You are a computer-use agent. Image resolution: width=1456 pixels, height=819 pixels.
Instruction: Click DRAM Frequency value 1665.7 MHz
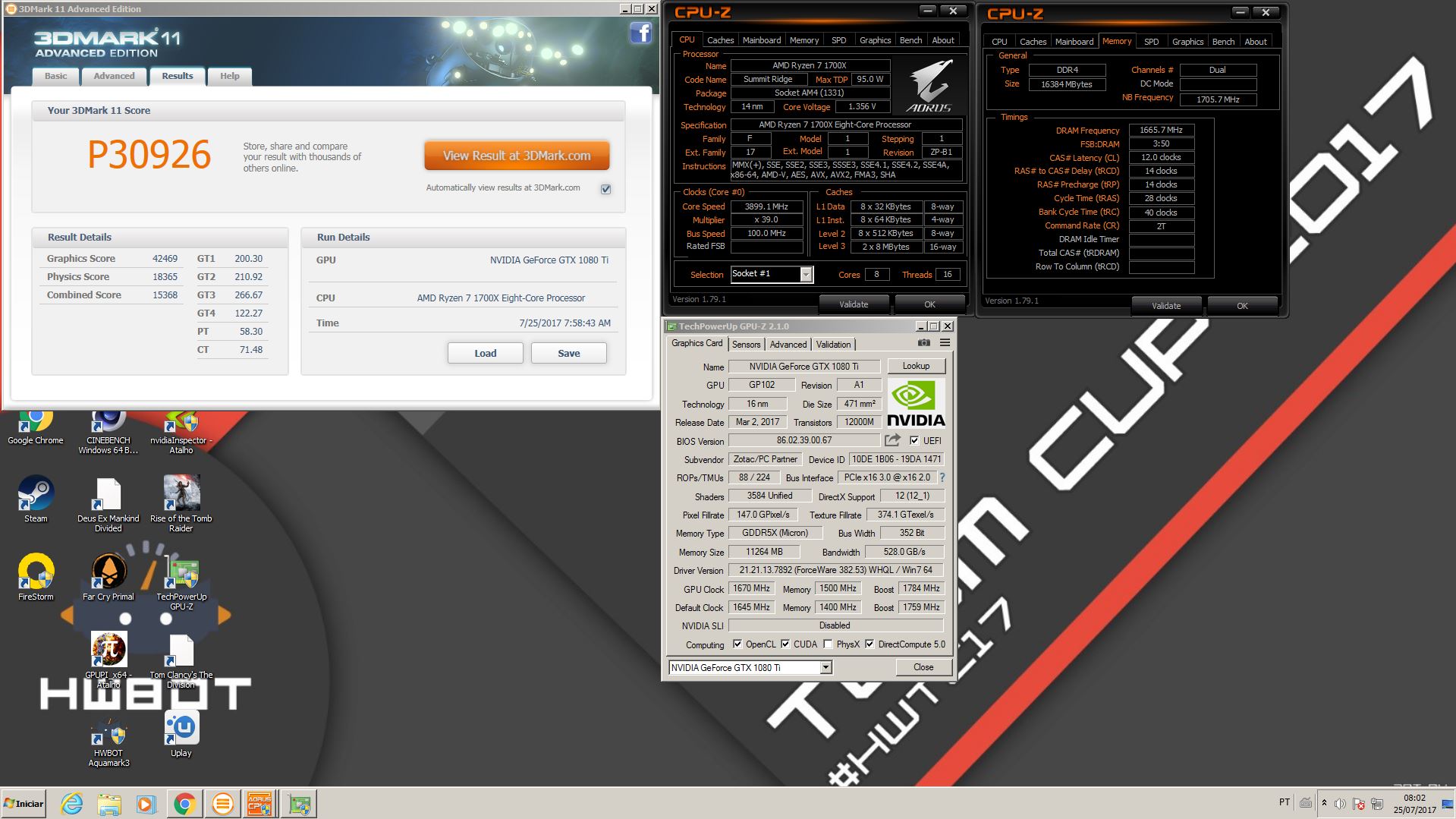click(x=1161, y=130)
